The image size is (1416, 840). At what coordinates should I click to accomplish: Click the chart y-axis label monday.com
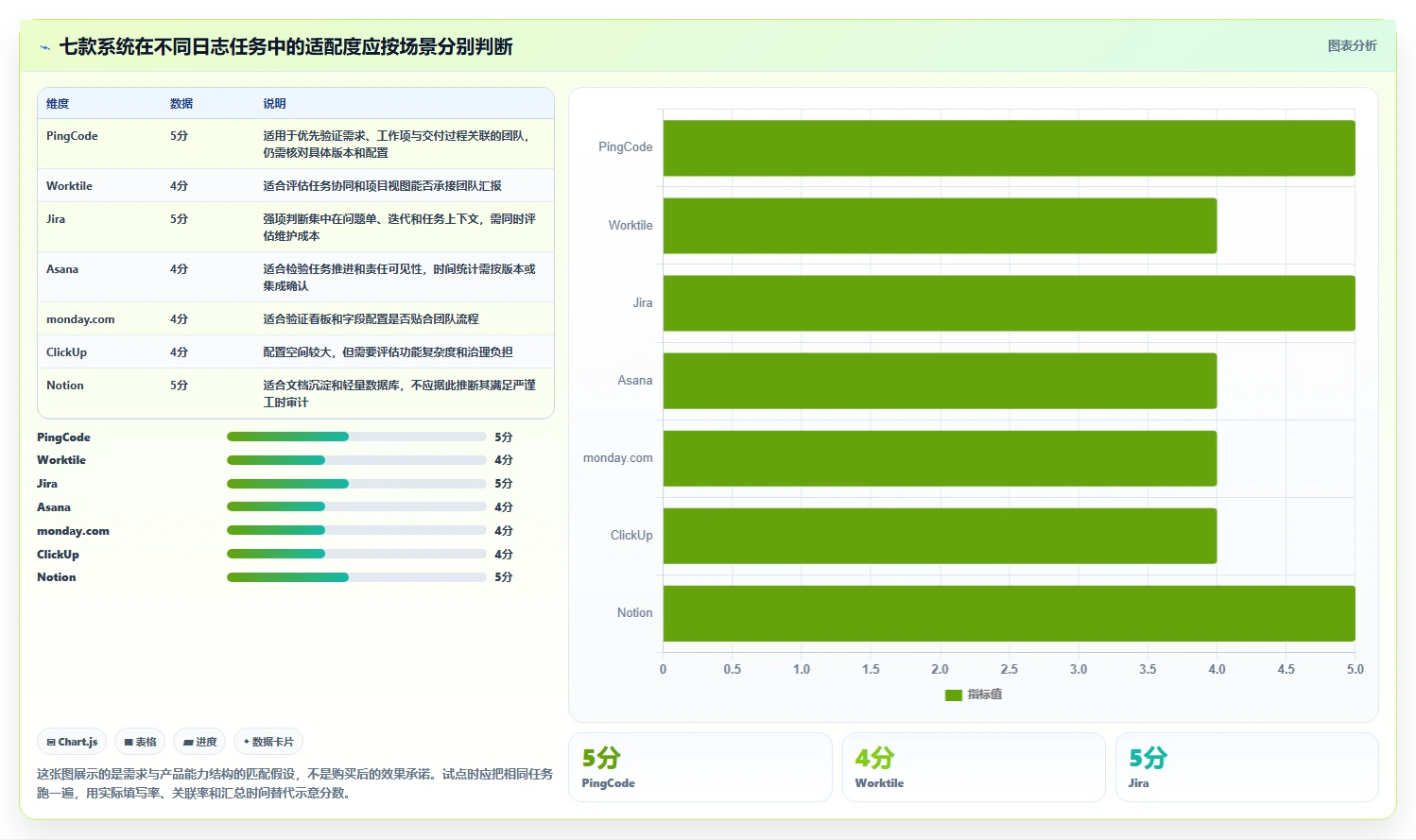click(617, 458)
